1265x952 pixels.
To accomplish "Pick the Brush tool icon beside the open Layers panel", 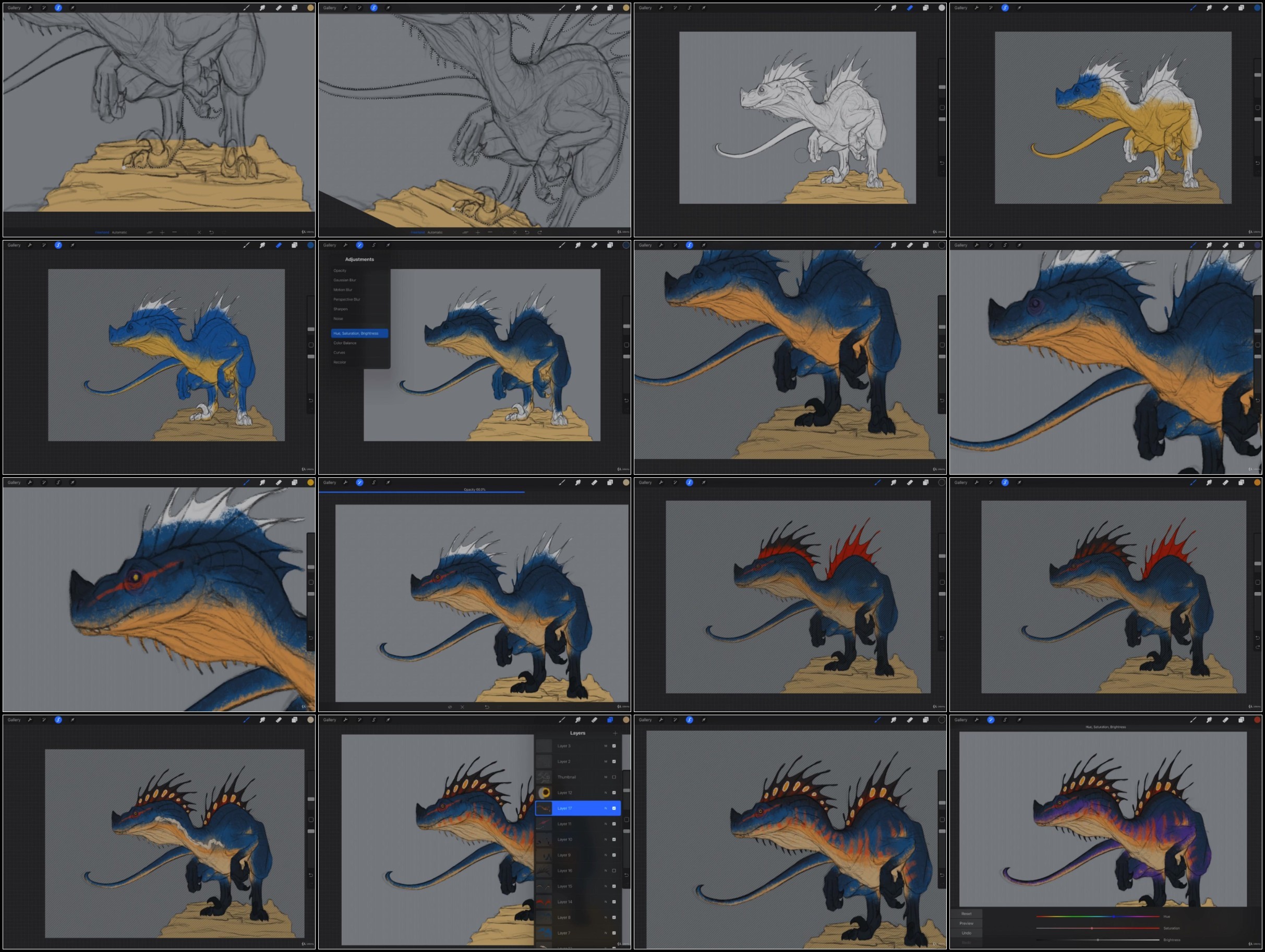I will click(562, 720).
